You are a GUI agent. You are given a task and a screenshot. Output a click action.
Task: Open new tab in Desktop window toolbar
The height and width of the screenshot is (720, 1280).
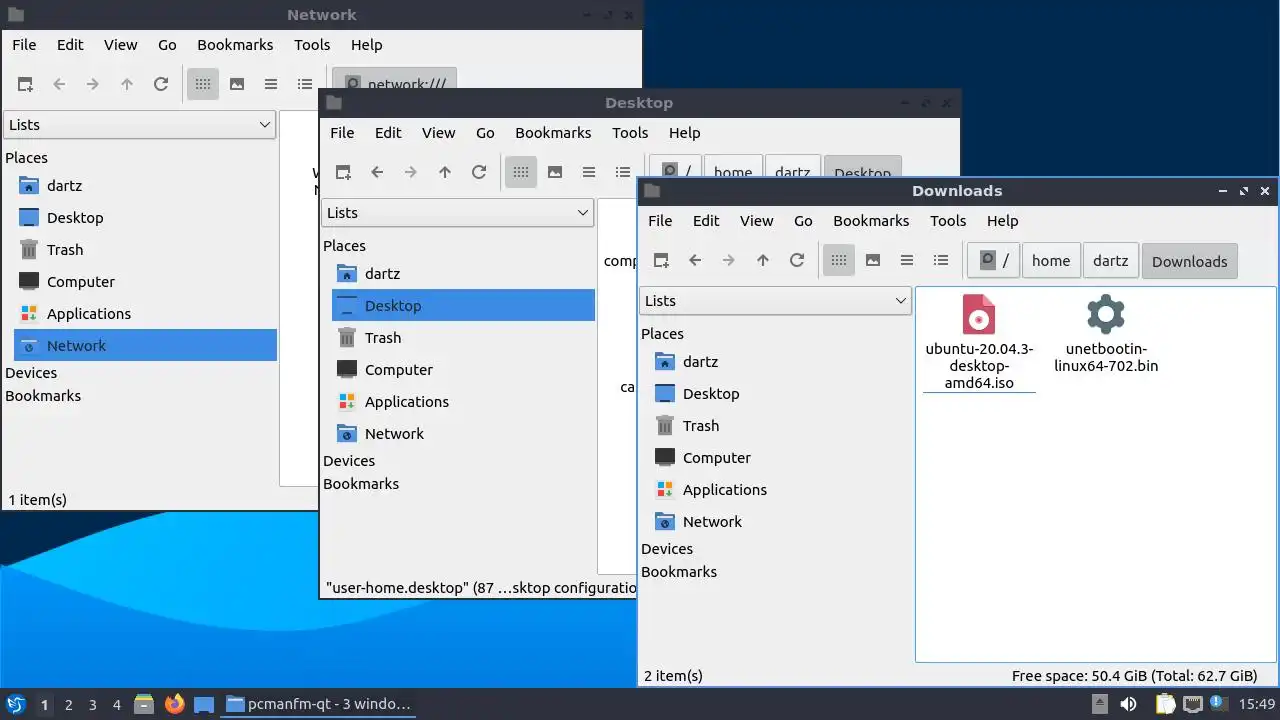pos(343,172)
